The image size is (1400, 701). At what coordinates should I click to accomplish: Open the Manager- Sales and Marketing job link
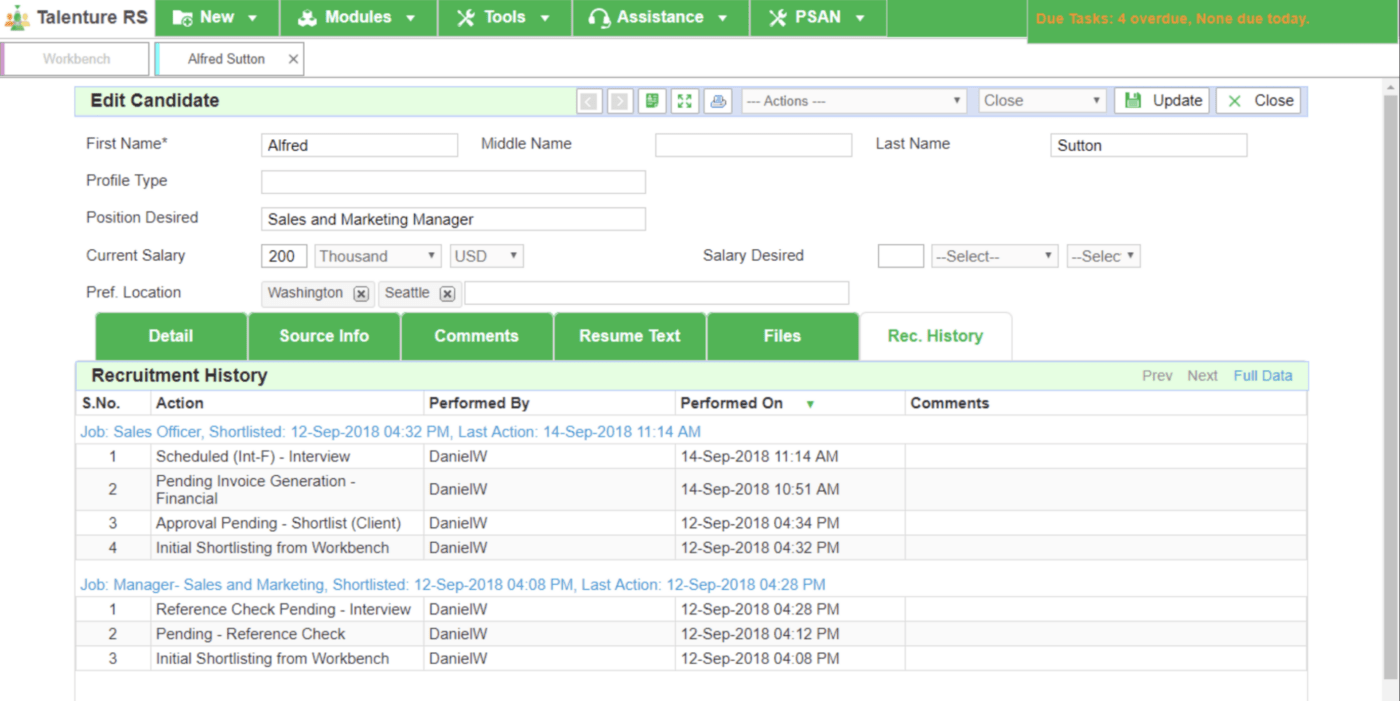click(452, 585)
